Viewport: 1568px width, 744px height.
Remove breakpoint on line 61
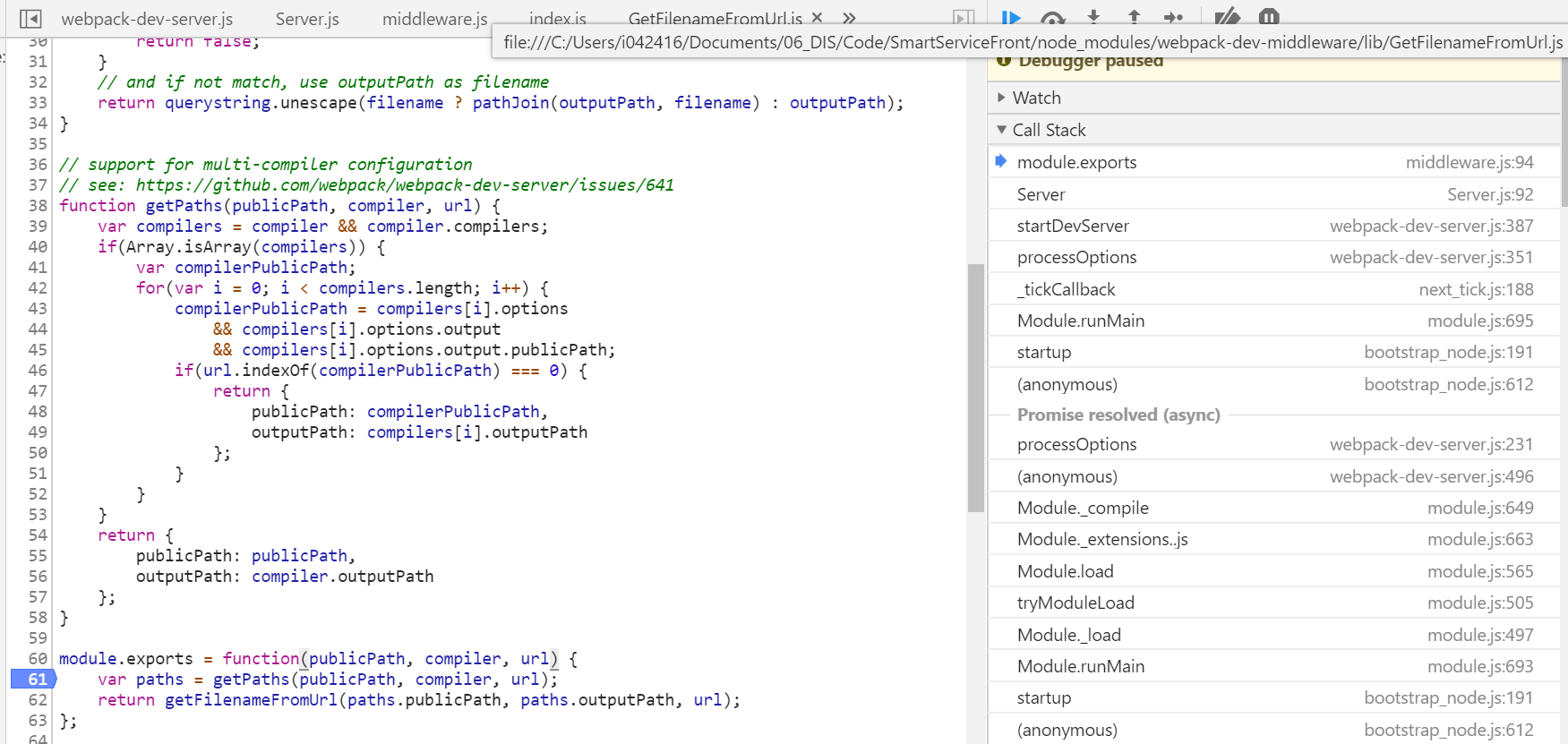pyautogui.click(x=33, y=680)
